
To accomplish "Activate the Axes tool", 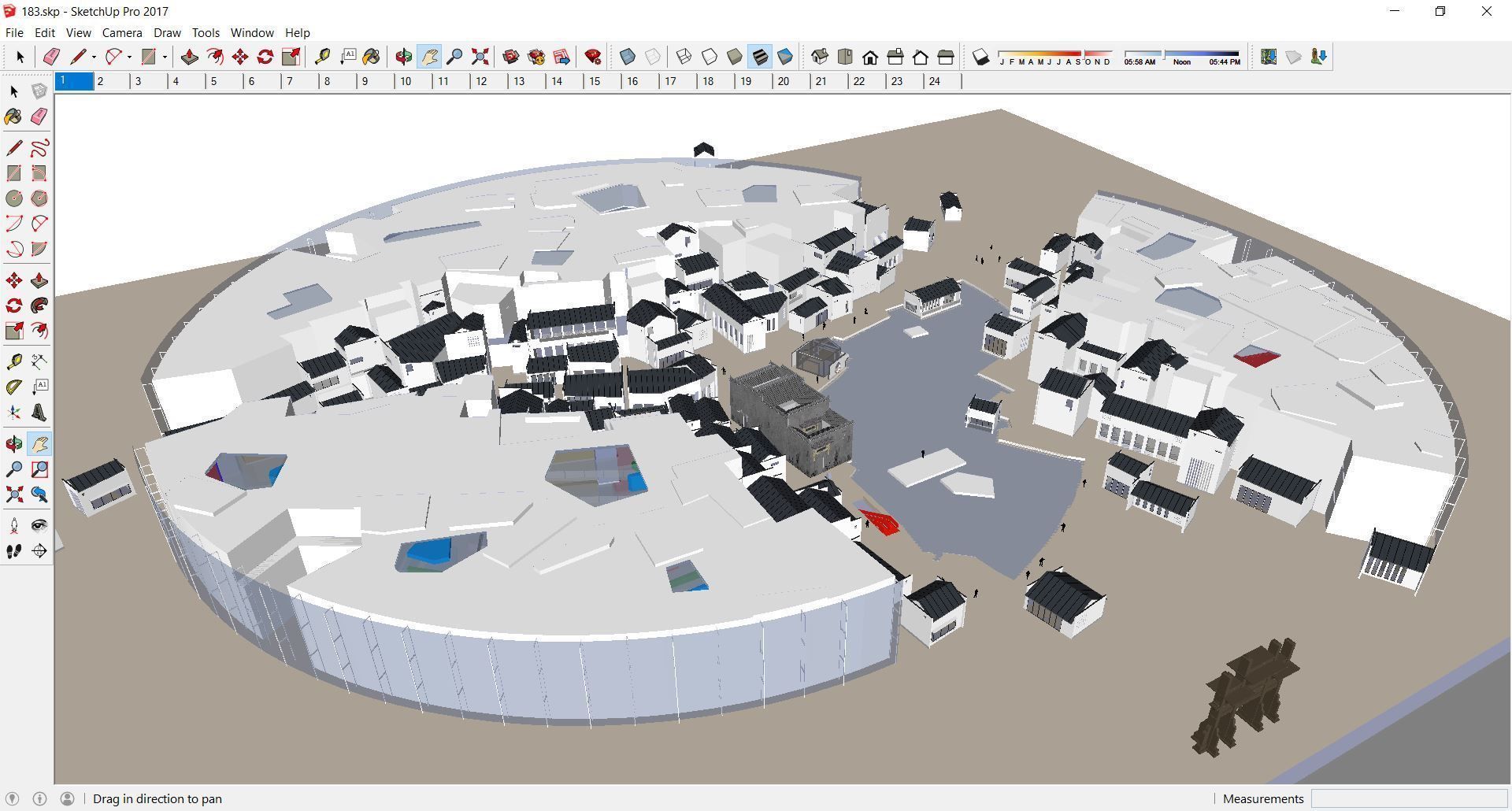I will point(14,413).
